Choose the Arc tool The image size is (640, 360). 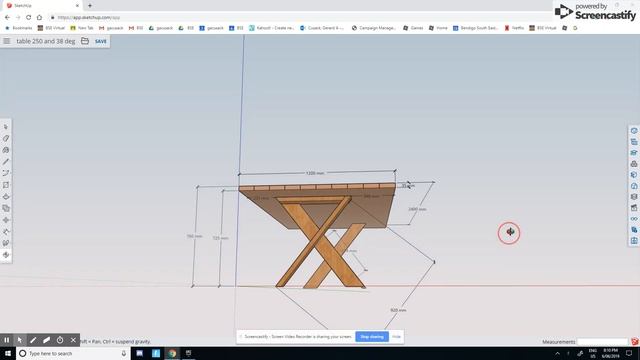(x=6, y=173)
